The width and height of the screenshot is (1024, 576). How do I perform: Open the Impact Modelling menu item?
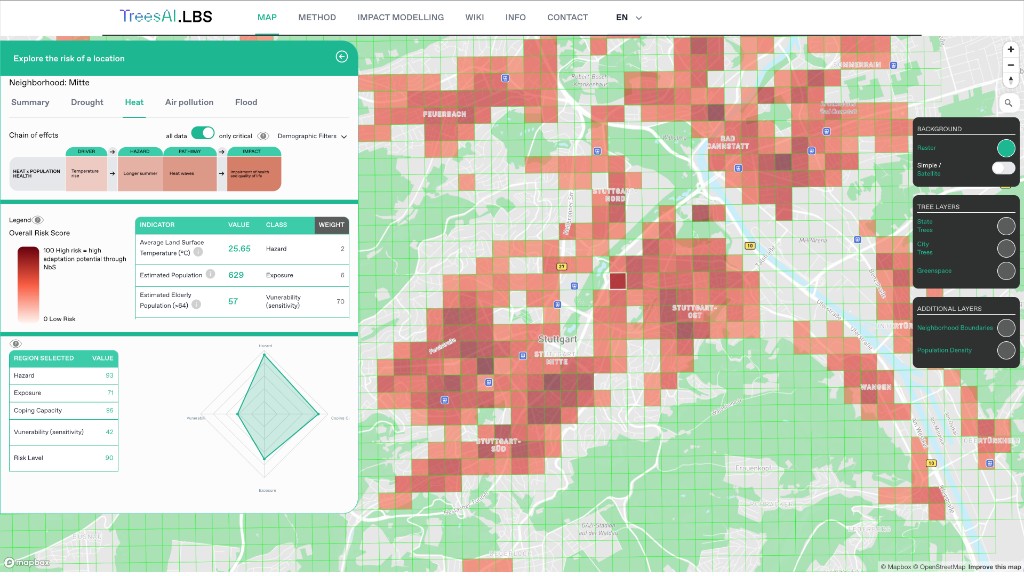[x=400, y=18]
